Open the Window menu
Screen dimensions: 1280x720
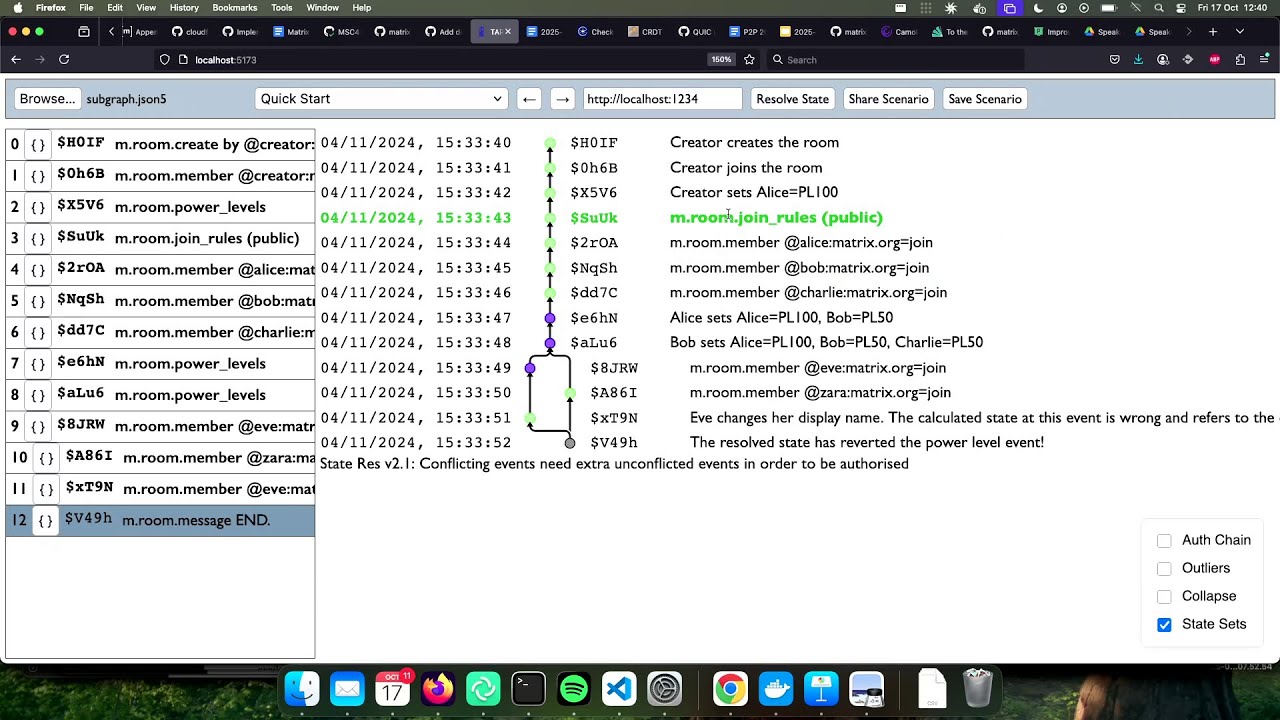pos(322,8)
